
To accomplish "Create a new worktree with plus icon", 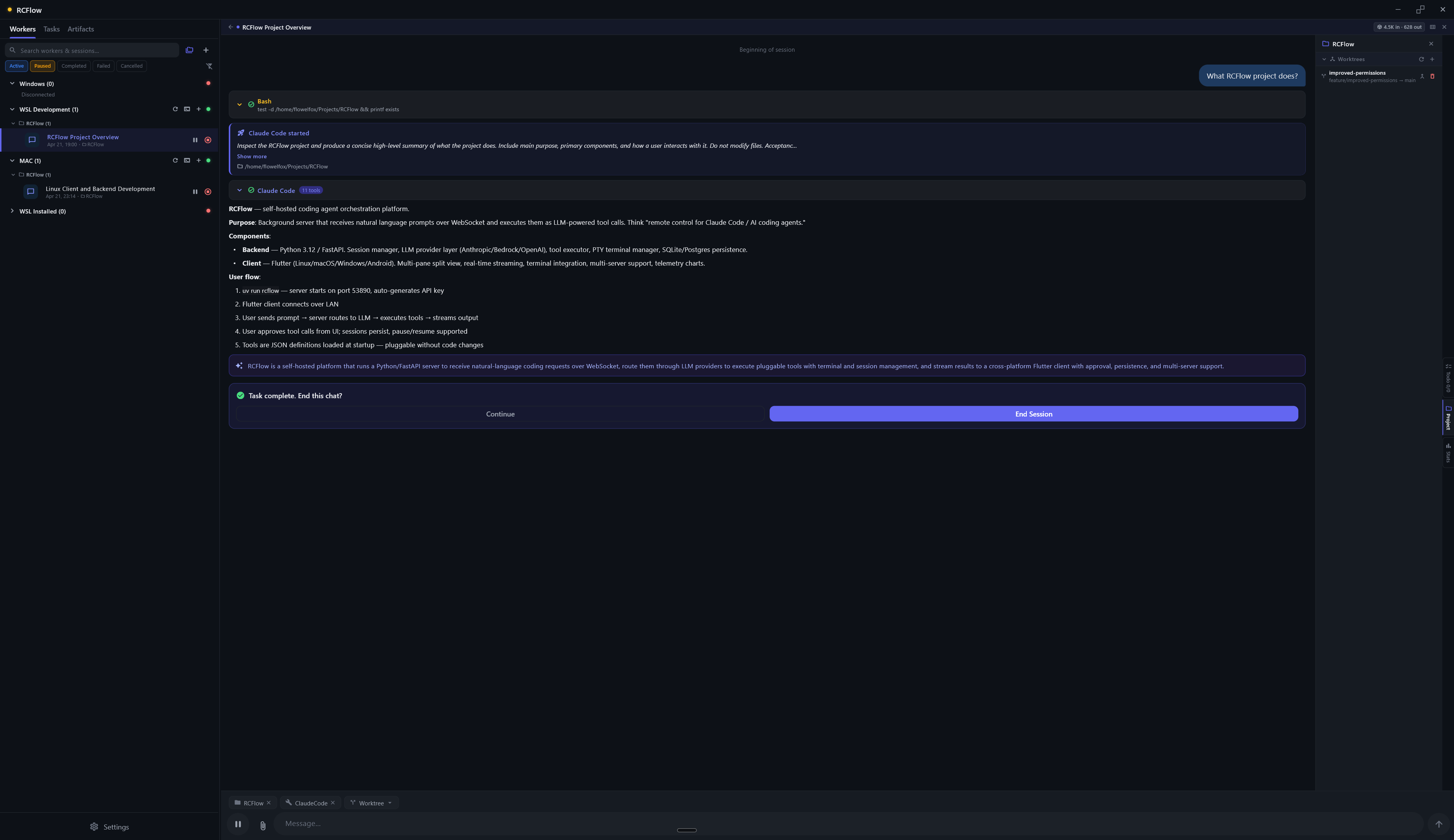I will [x=1432, y=59].
